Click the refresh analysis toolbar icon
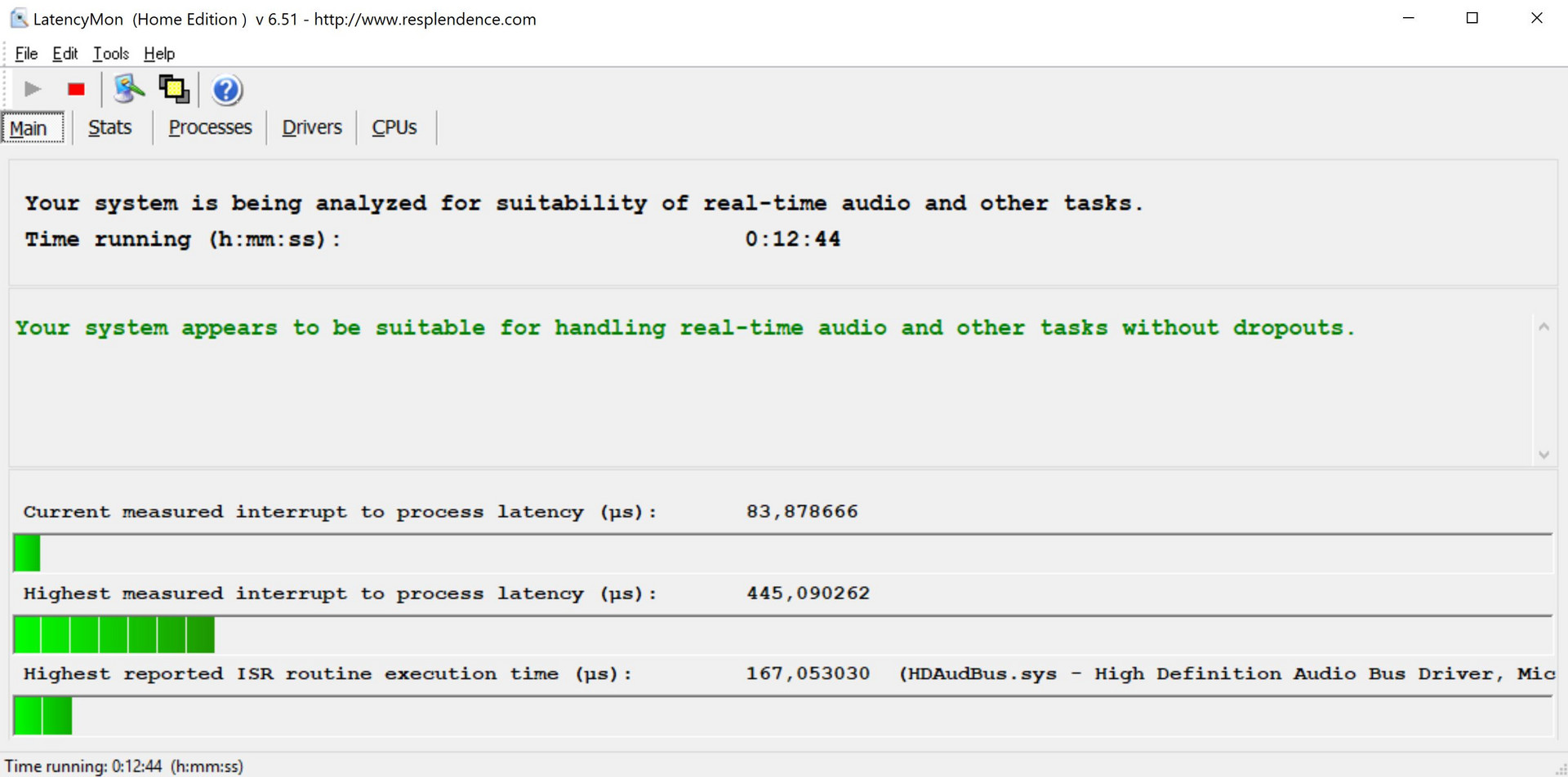The height and width of the screenshot is (777, 1568). (x=129, y=89)
